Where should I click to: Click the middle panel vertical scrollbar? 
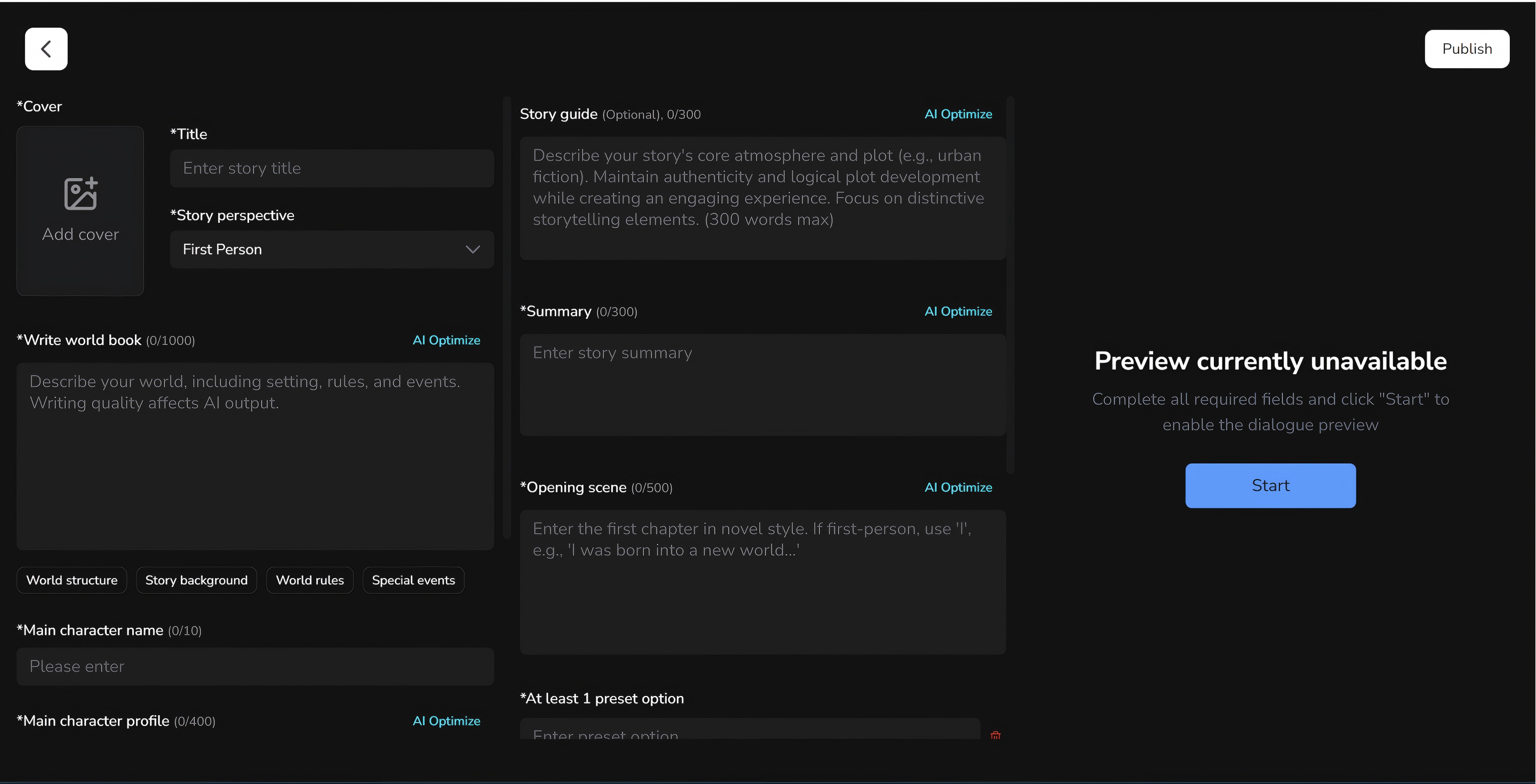1010,285
